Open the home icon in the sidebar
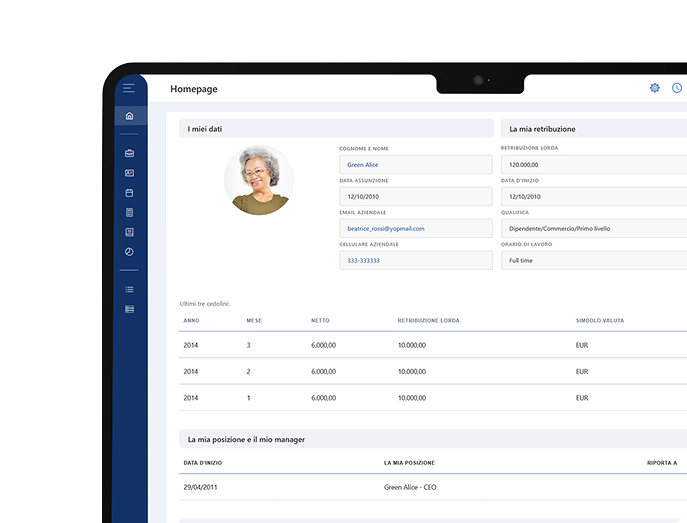The image size is (687, 523). coord(129,116)
